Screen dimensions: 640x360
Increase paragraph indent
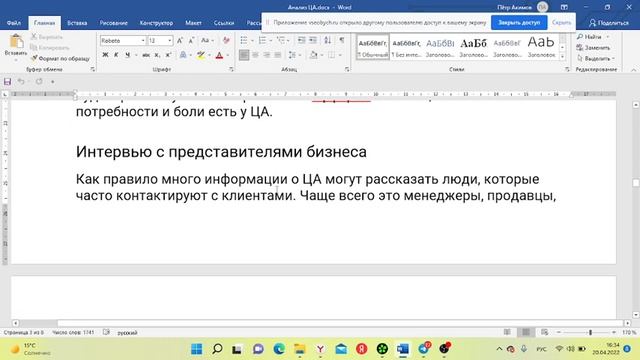pyautogui.click(x=313, y=40)
